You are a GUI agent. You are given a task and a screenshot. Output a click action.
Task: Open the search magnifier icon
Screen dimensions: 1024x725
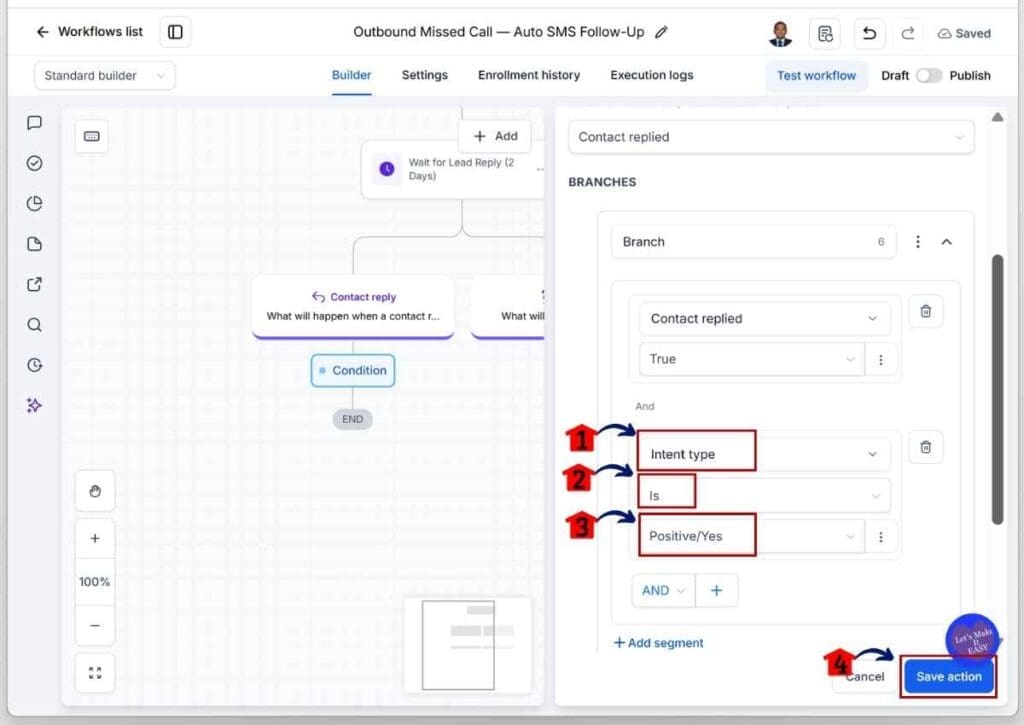click(x=35, y=325)
